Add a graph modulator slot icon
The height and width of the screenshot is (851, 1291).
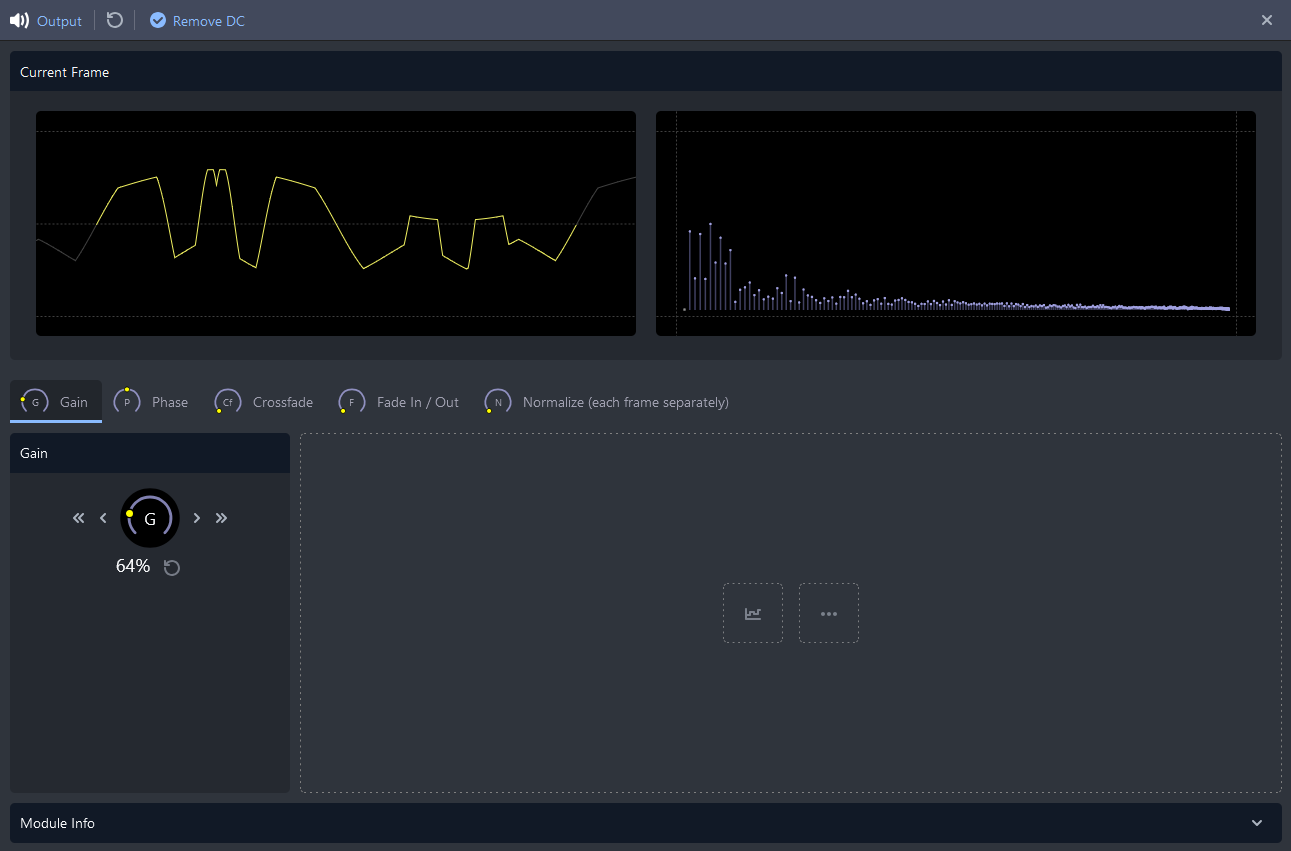753,613
